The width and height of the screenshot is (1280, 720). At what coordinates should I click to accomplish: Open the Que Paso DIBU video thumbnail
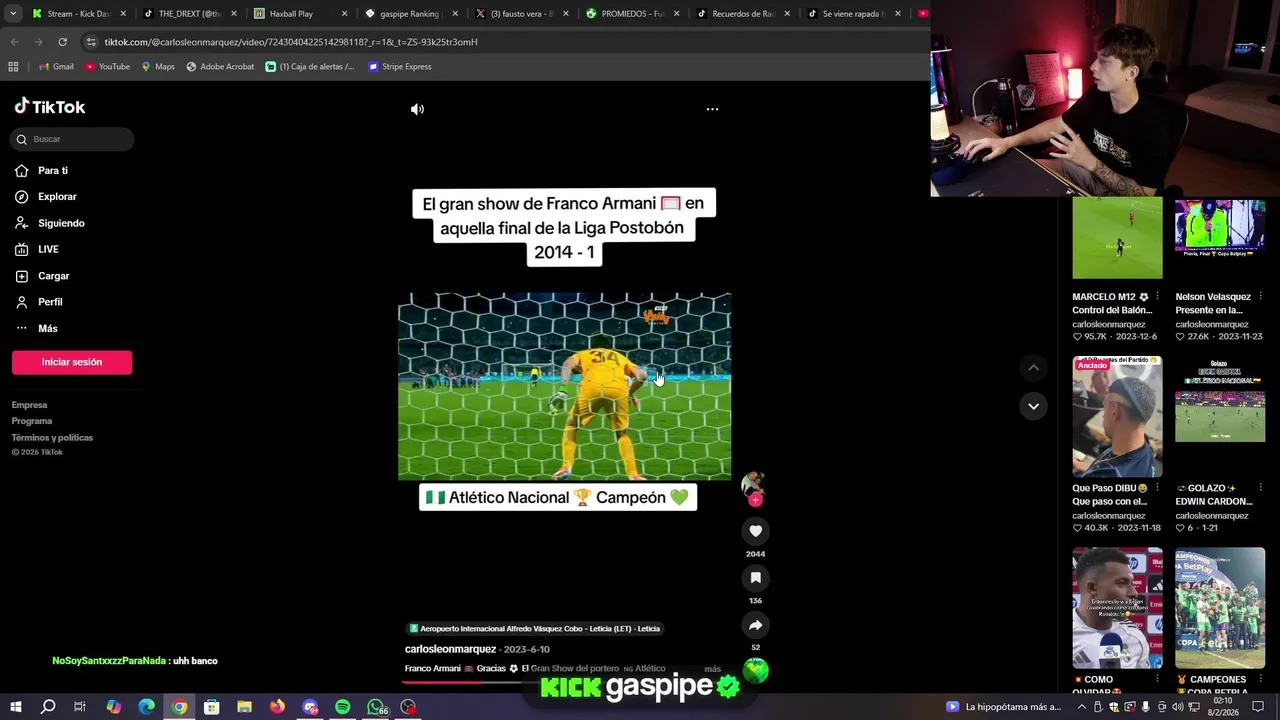(x=1117, y=417)
